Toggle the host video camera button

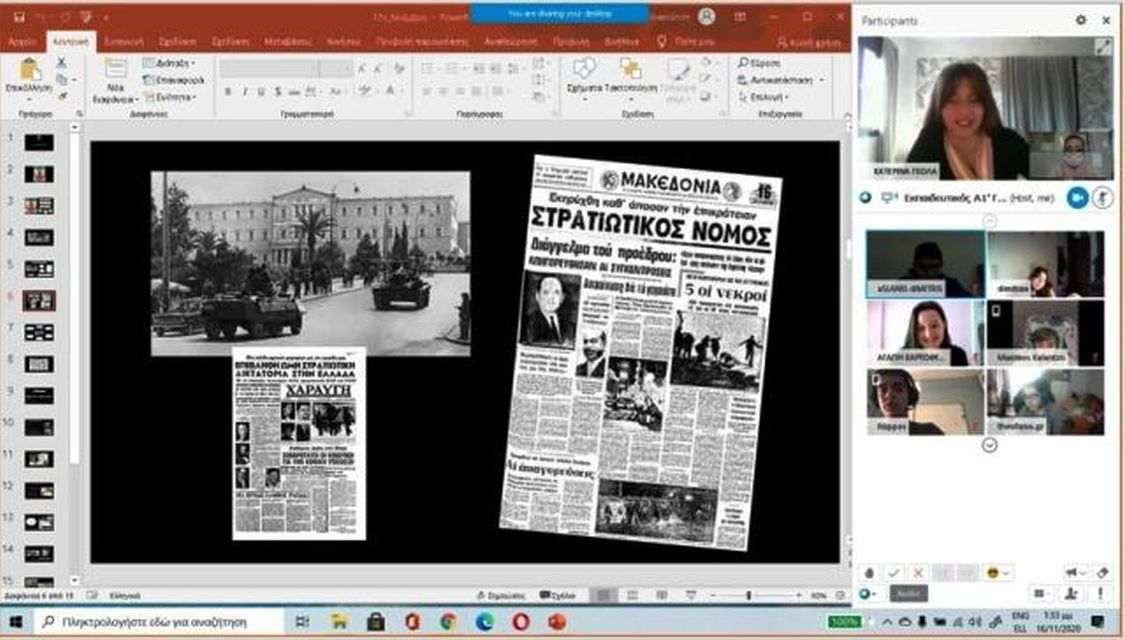point(1077,197)
